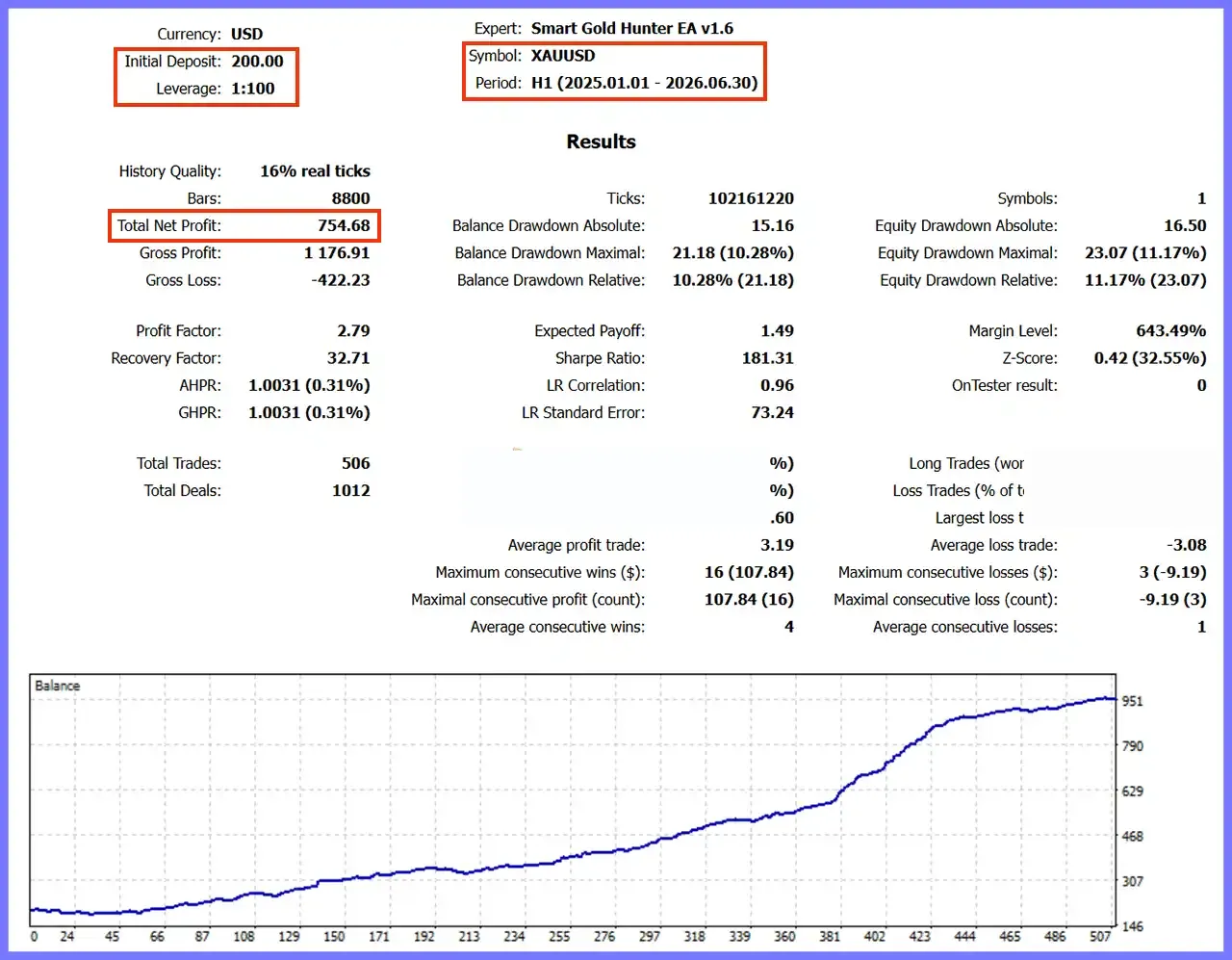Click the Symbol XAUUSD text

pyautogui.click(x=563, y=55)
